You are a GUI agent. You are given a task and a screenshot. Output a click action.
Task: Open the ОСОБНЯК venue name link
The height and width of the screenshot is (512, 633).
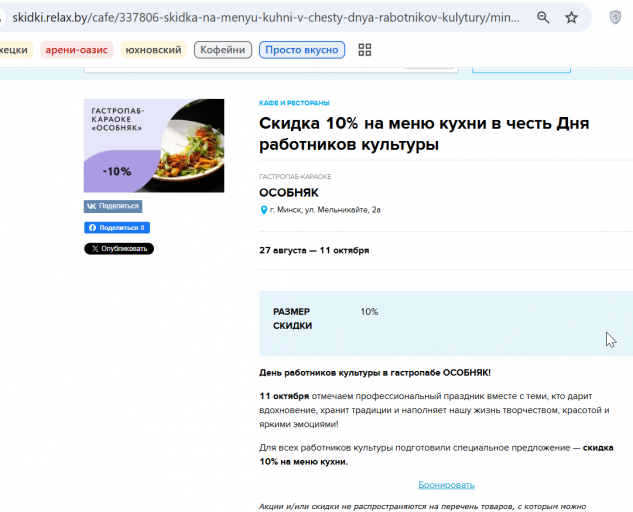point(289,193)
